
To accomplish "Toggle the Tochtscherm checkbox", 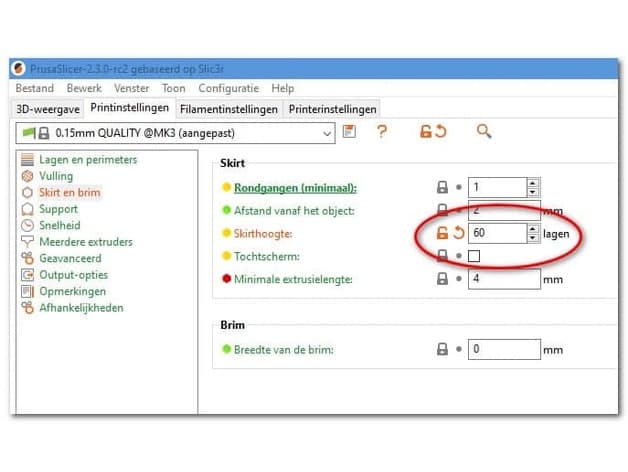I will tap(474, 256).
